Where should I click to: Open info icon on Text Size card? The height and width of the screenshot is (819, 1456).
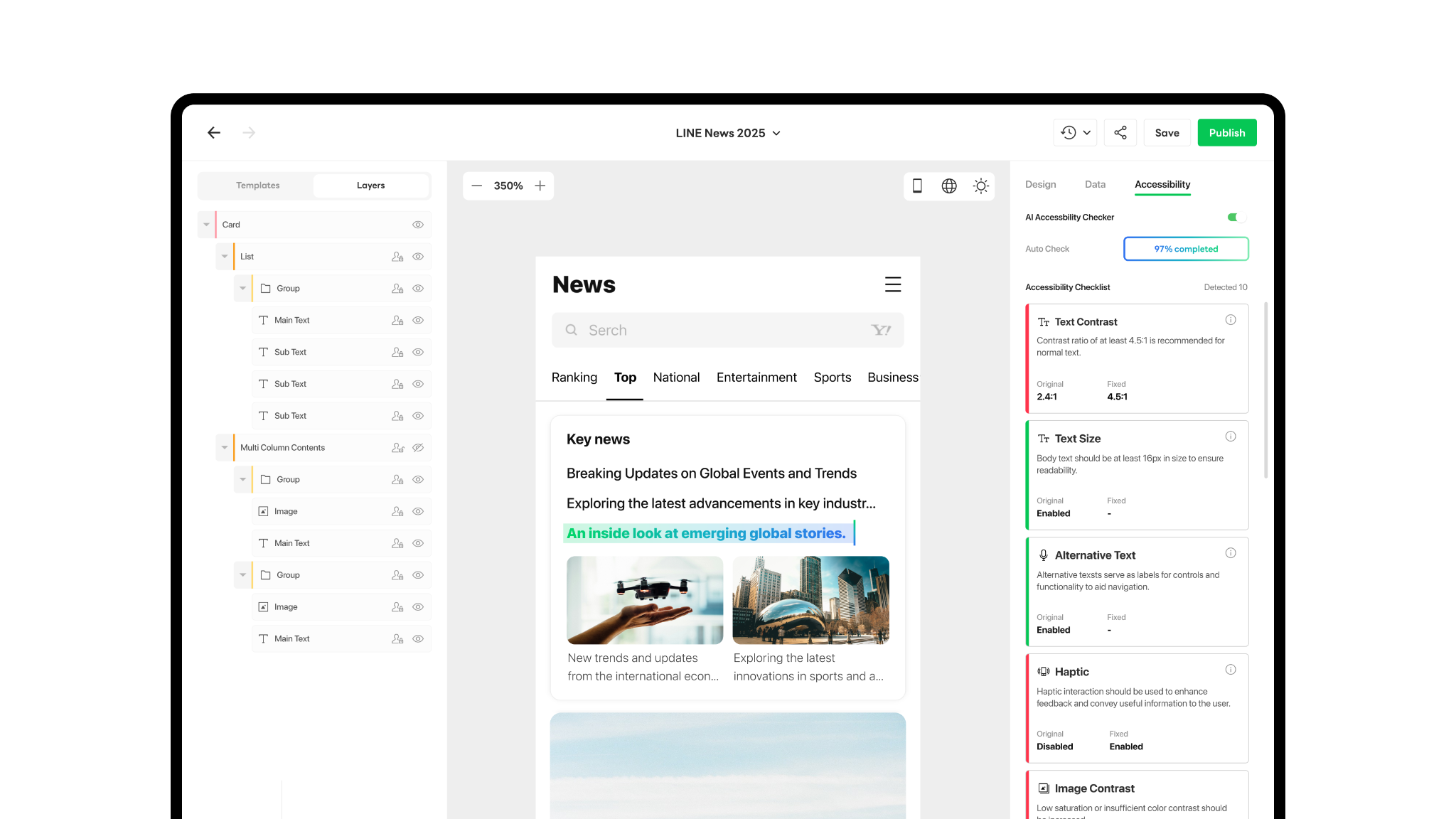(1231, 437)
